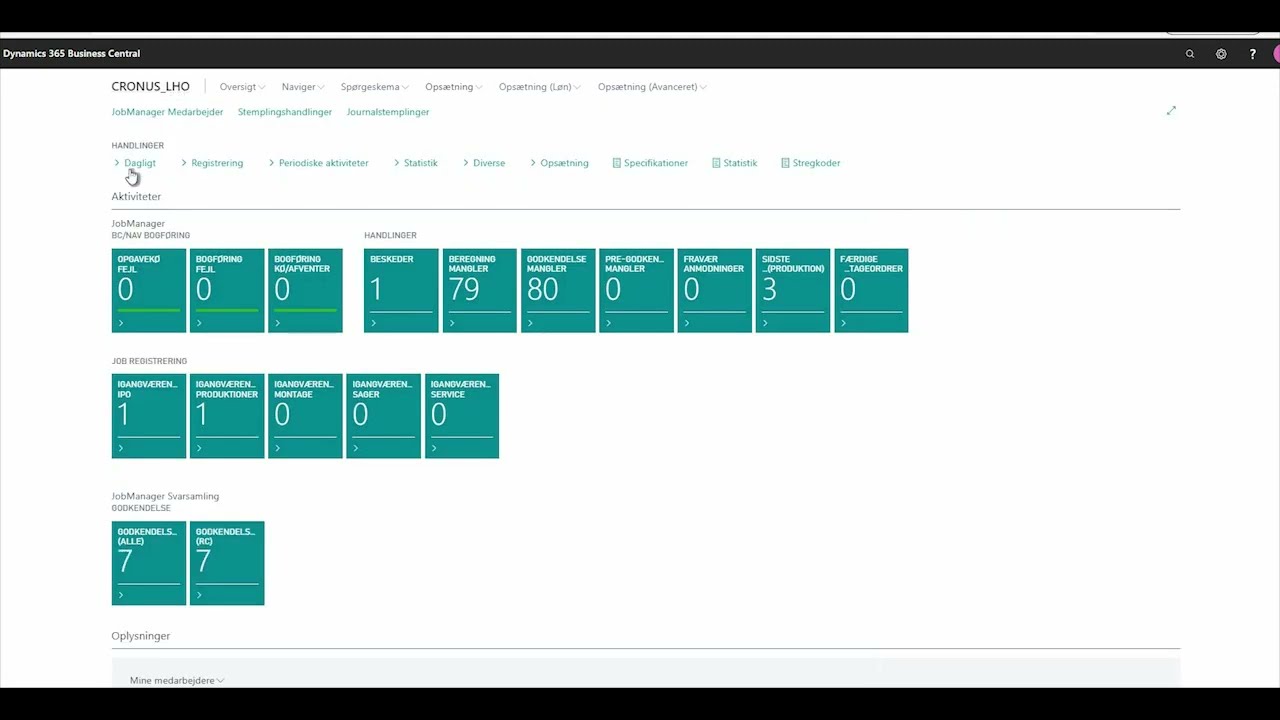This screenshot has width=1280, height=720.
Task: Expand Periodiske aktiviteter group
Action: coord(318,163)
